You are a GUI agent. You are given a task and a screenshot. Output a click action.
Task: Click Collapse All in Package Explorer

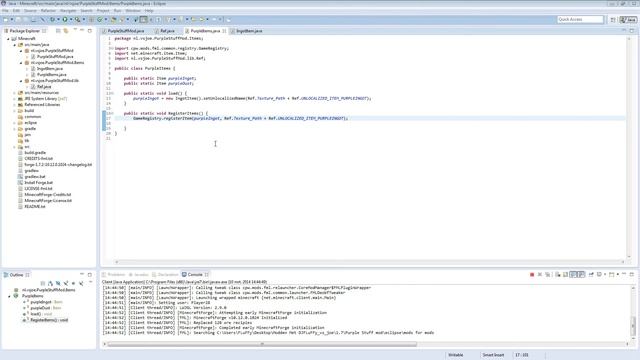pyautogui.click(x=58, y=31)
